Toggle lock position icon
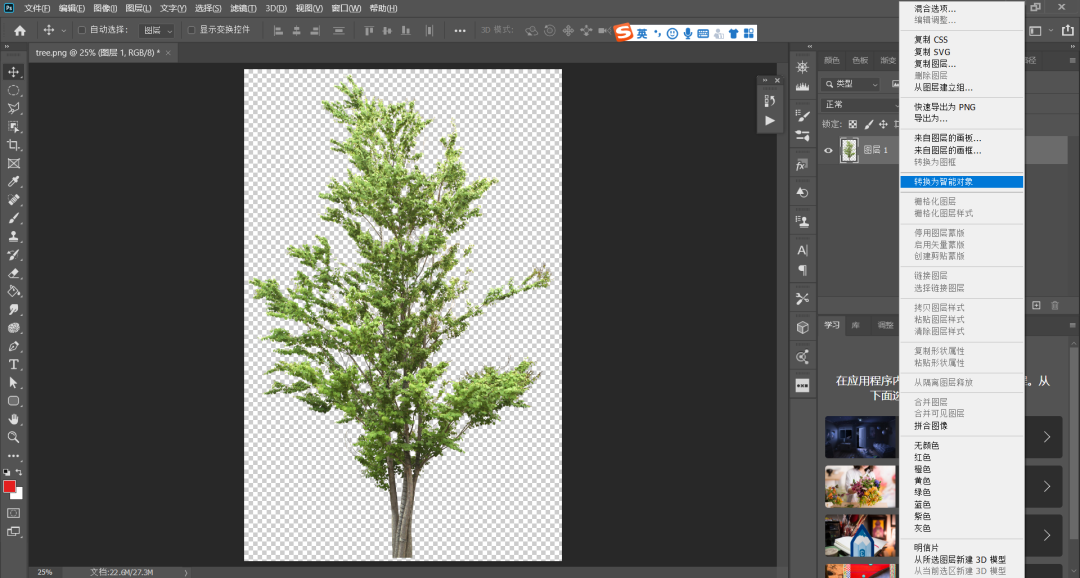1080x578 pixels. coord(883,125)
